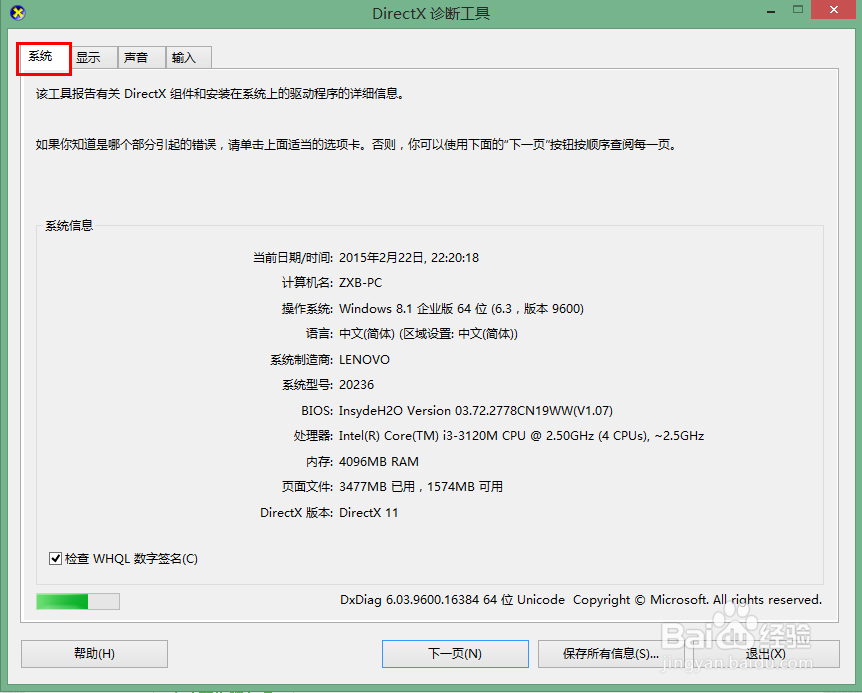Click the 页面文件 field label
The width and height of the screenshot is (862, 693).
(x=307, y=487)
